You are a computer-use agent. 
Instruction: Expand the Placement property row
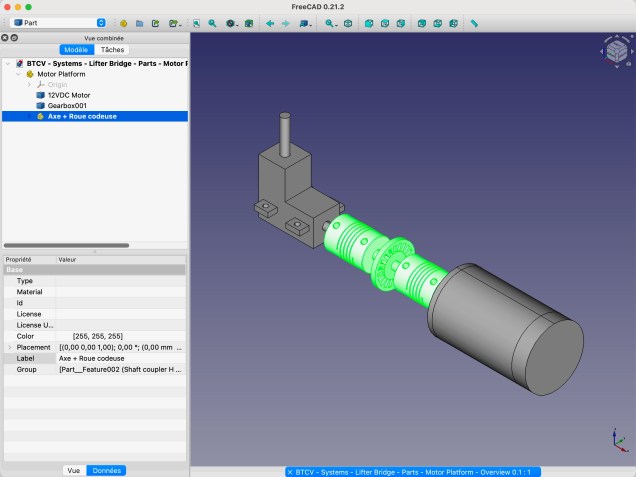(x=9, y=347)
